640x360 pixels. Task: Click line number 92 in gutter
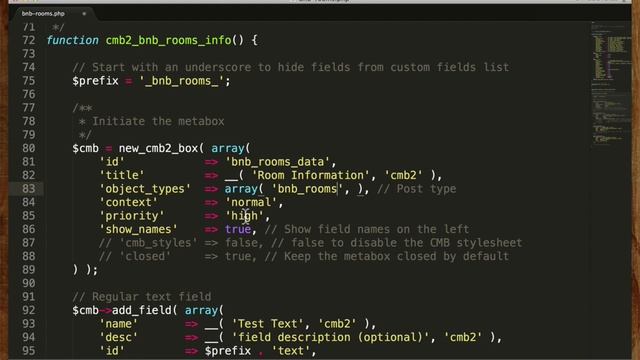29,310
